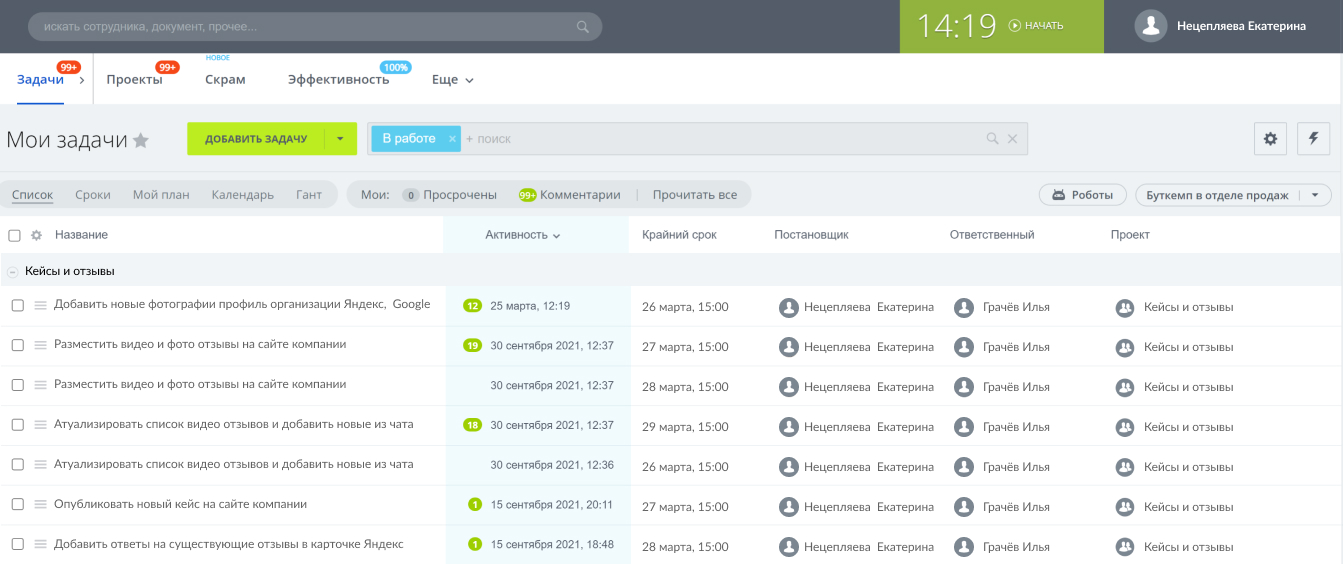
Task: Open the Гант view tab
Action: [x=309, y=195]
